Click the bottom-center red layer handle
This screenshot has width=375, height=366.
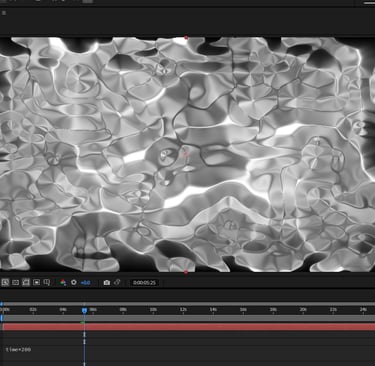186,272
